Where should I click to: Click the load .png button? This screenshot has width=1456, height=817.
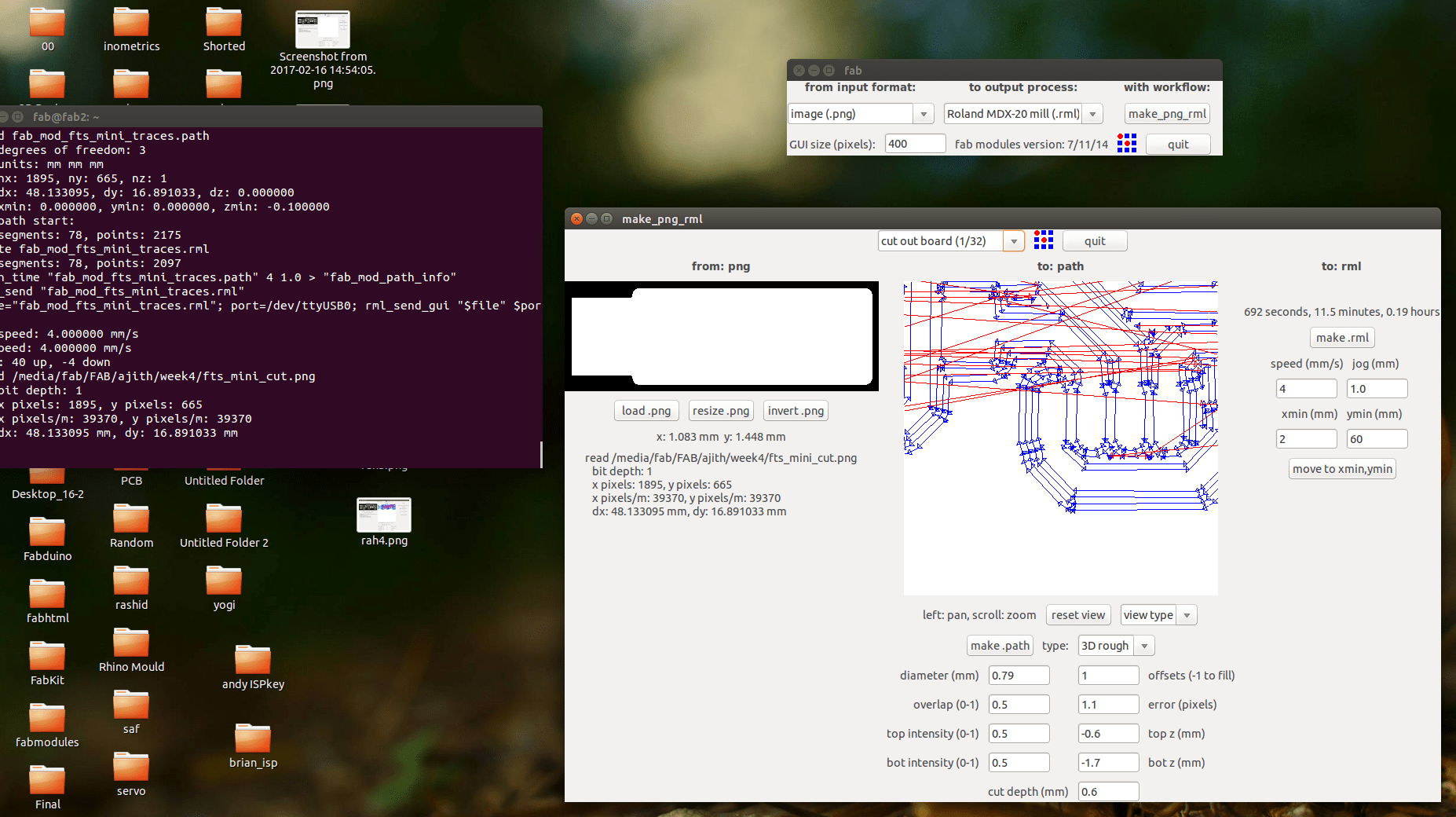coord(646,411)
